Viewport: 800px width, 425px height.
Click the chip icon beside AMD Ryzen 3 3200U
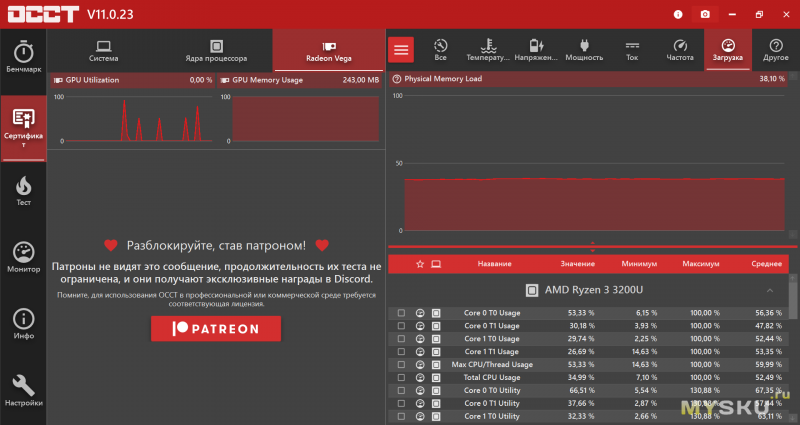point(532,290)
